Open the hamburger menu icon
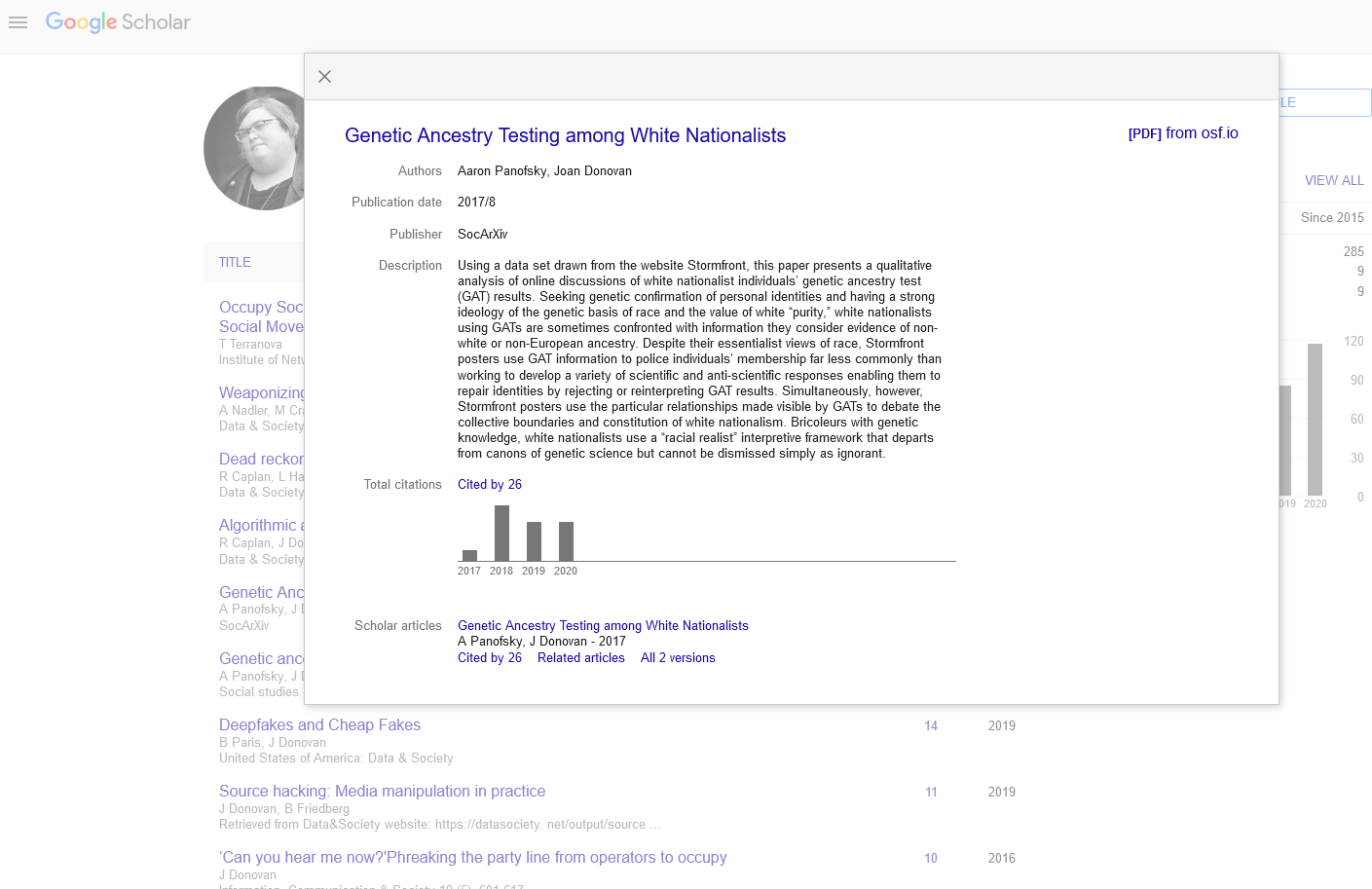 pyautogui.click(x=18, y=22)
